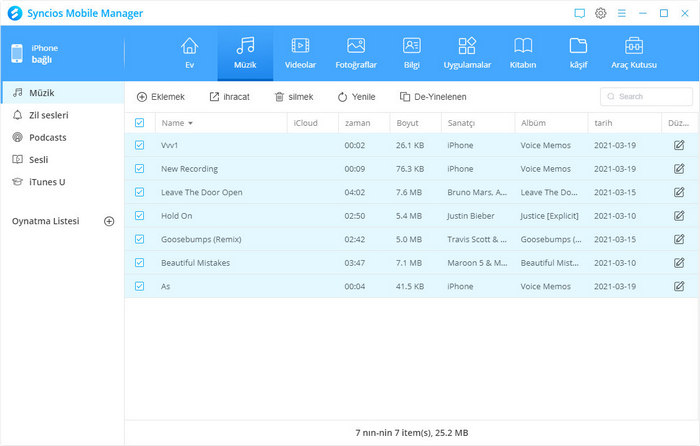Edit the Goosebumps (Remix) track info
The image size is (700, 446).
[679, 239]
